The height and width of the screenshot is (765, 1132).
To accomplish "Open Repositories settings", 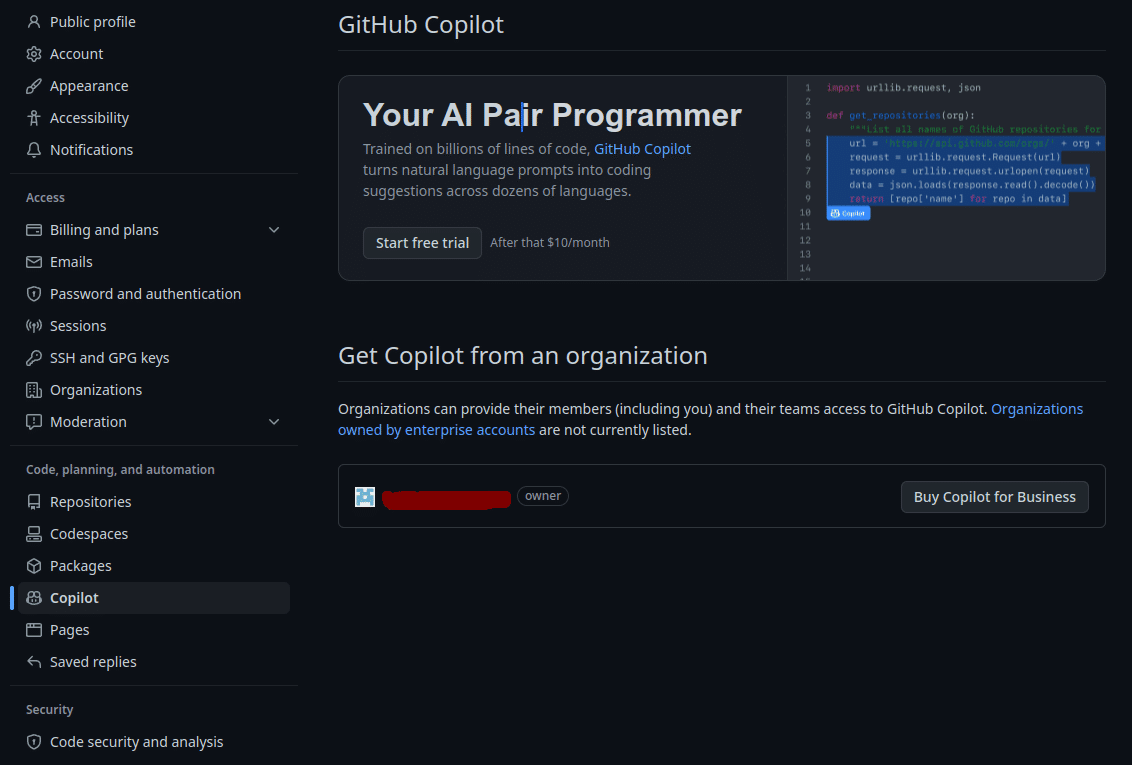I will pos(154,502).
